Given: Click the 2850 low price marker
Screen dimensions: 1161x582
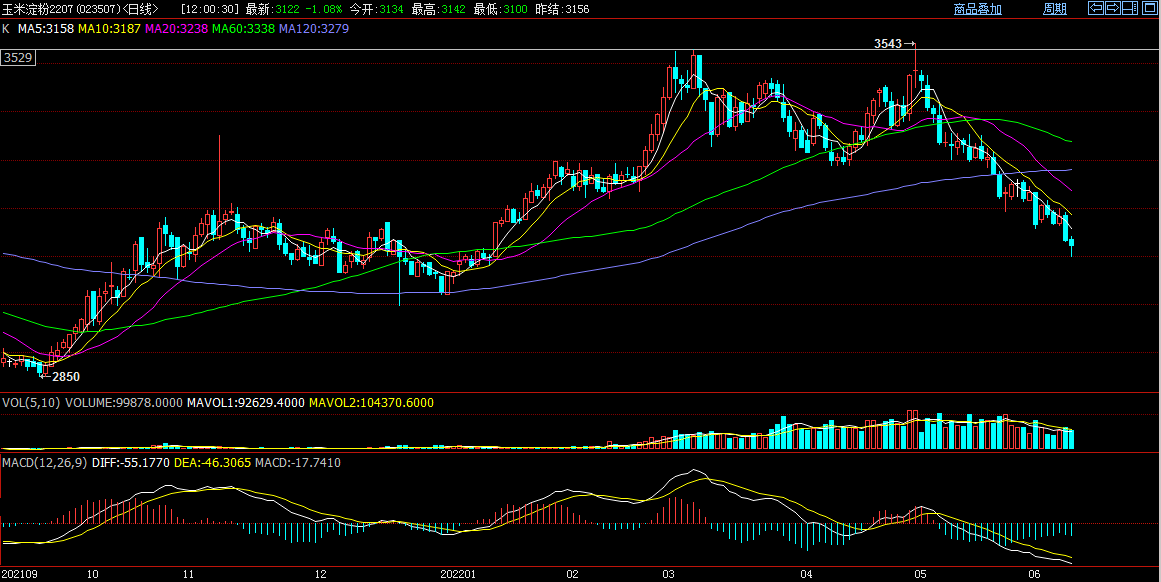Looking at the screenshot, I should pos(65,377).
